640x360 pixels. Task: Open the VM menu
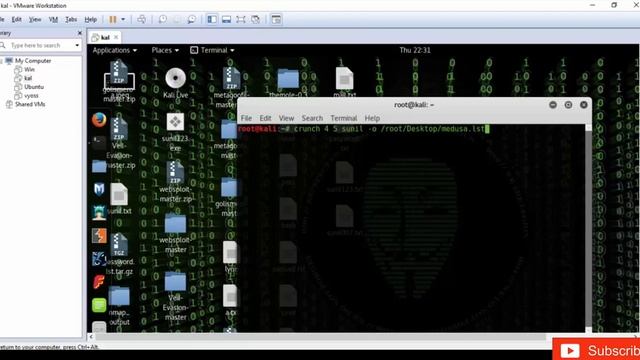point(53,19)
